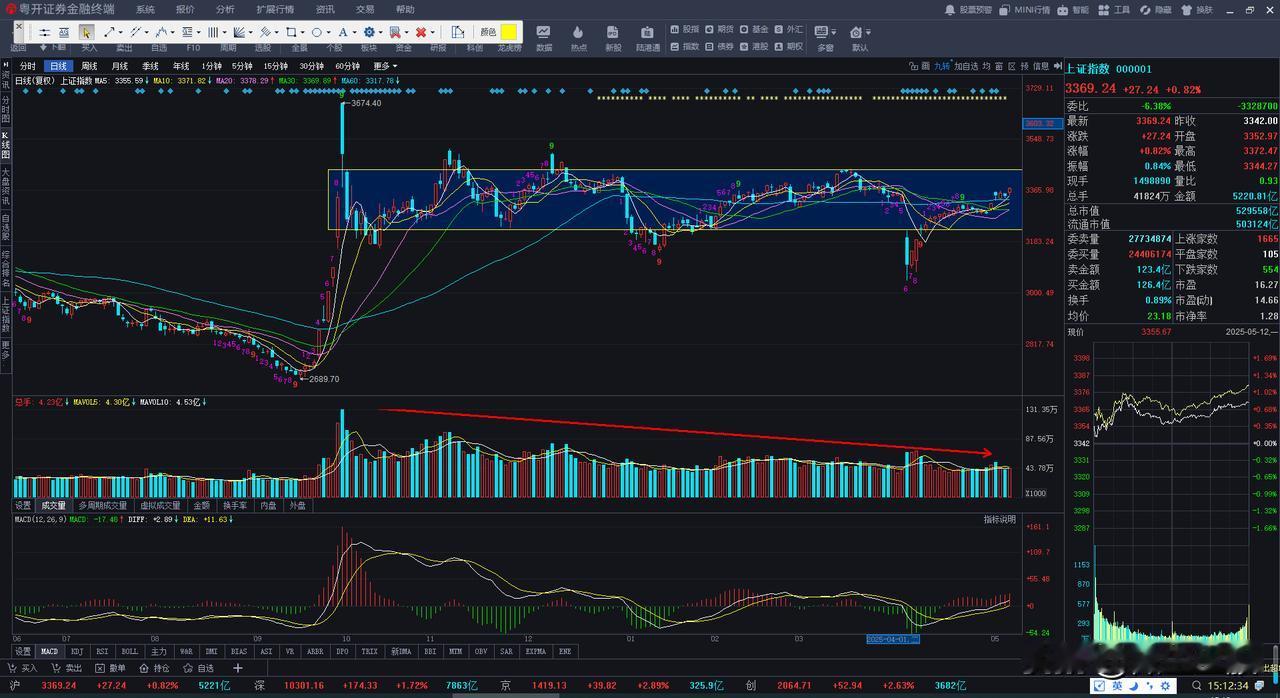Select the arrow pointer tool in drawing toolbar
The image size is (1280, 698).
point(86,32)
